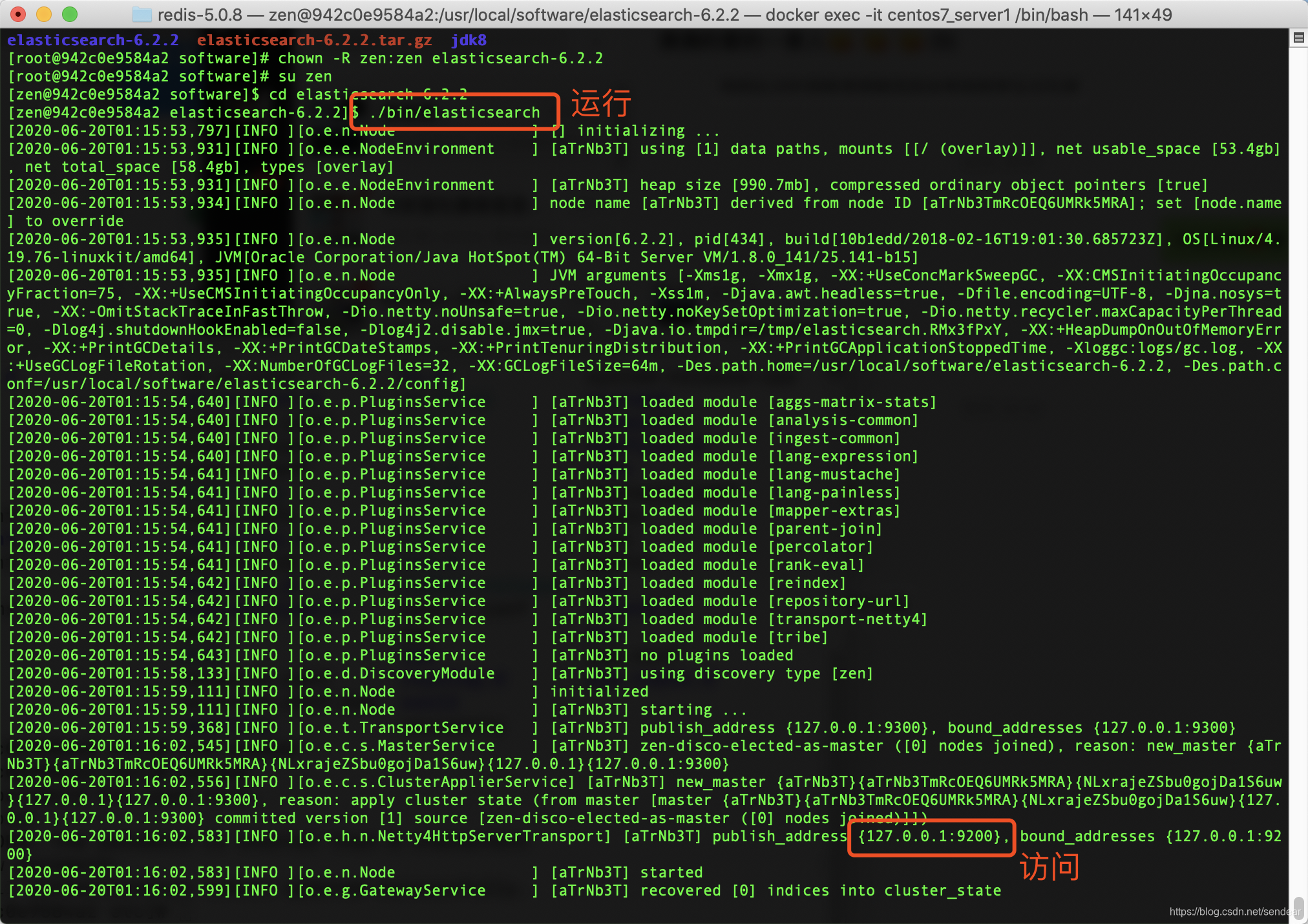Minimize the terminal with yellow button
The height and width of the screenshot is (924, 1308).
tap(44, 14)
